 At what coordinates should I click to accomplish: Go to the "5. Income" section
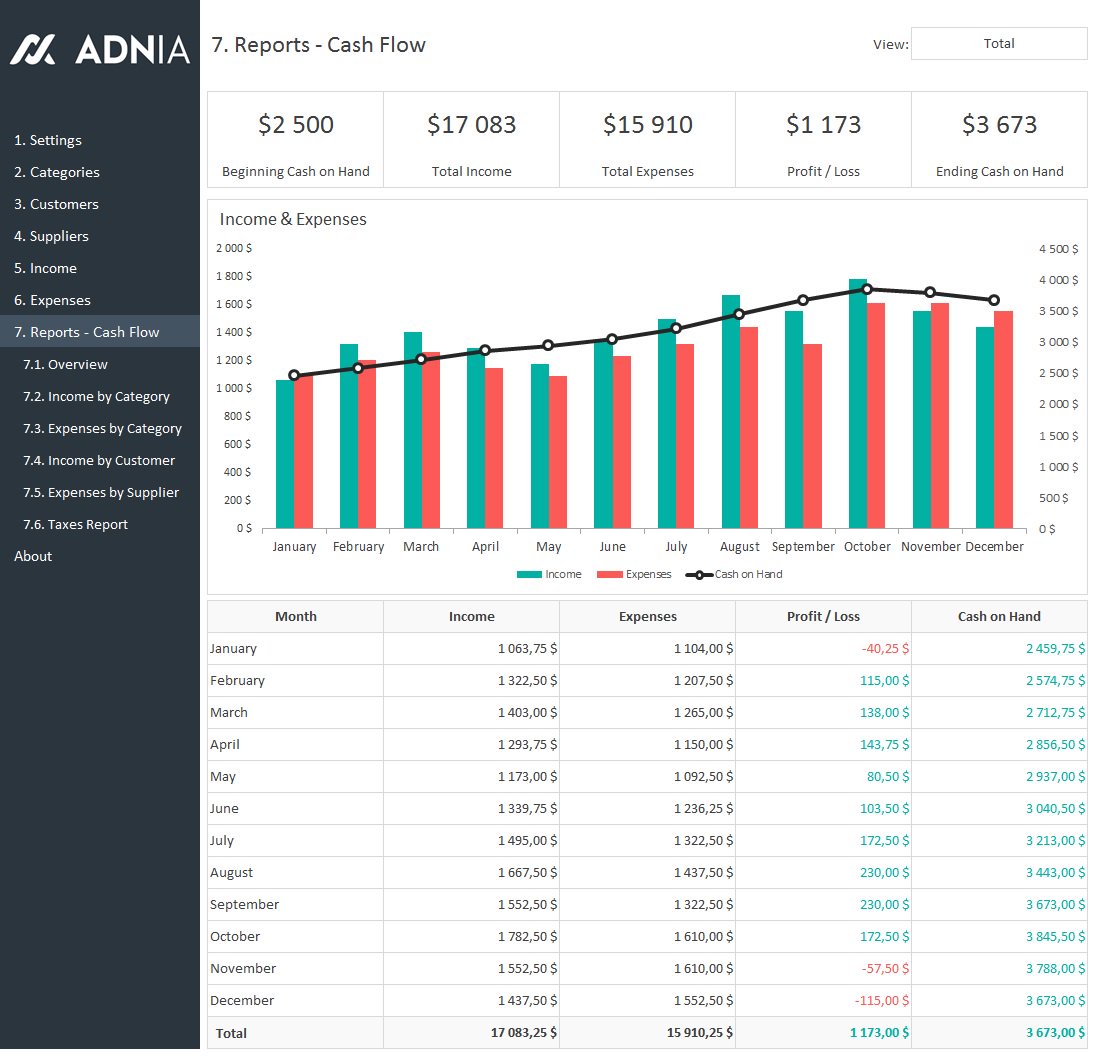click(46, 268)
